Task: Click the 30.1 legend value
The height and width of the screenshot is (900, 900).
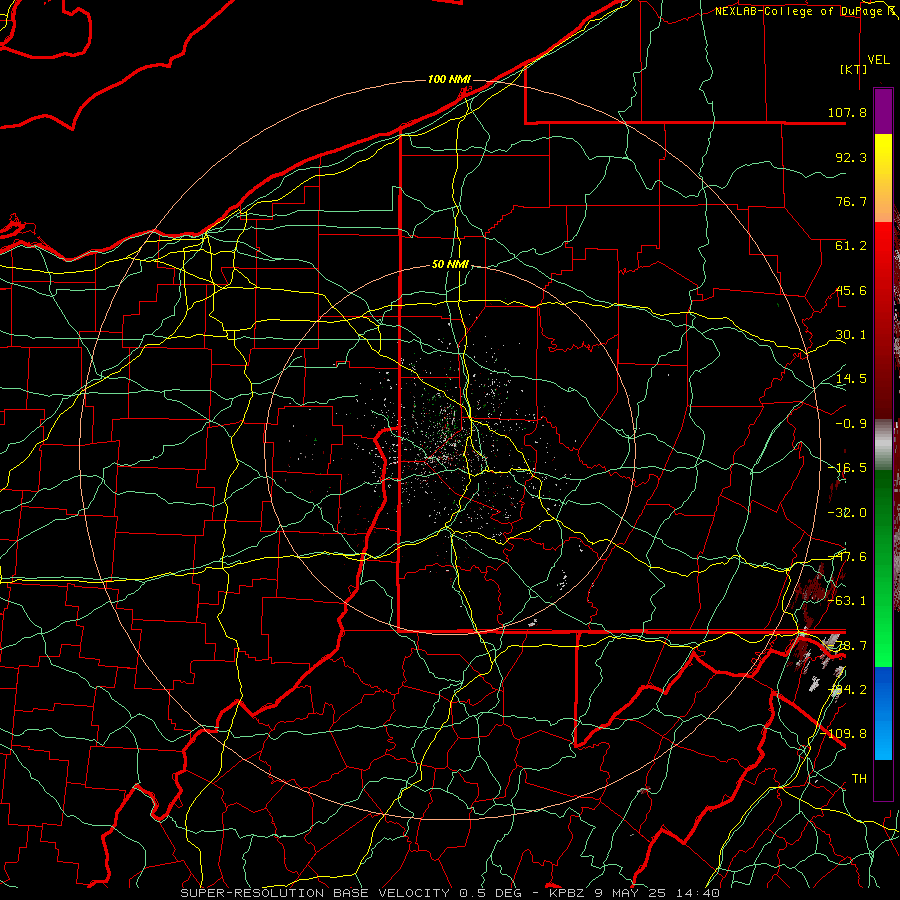Action: tap(851, 335)
